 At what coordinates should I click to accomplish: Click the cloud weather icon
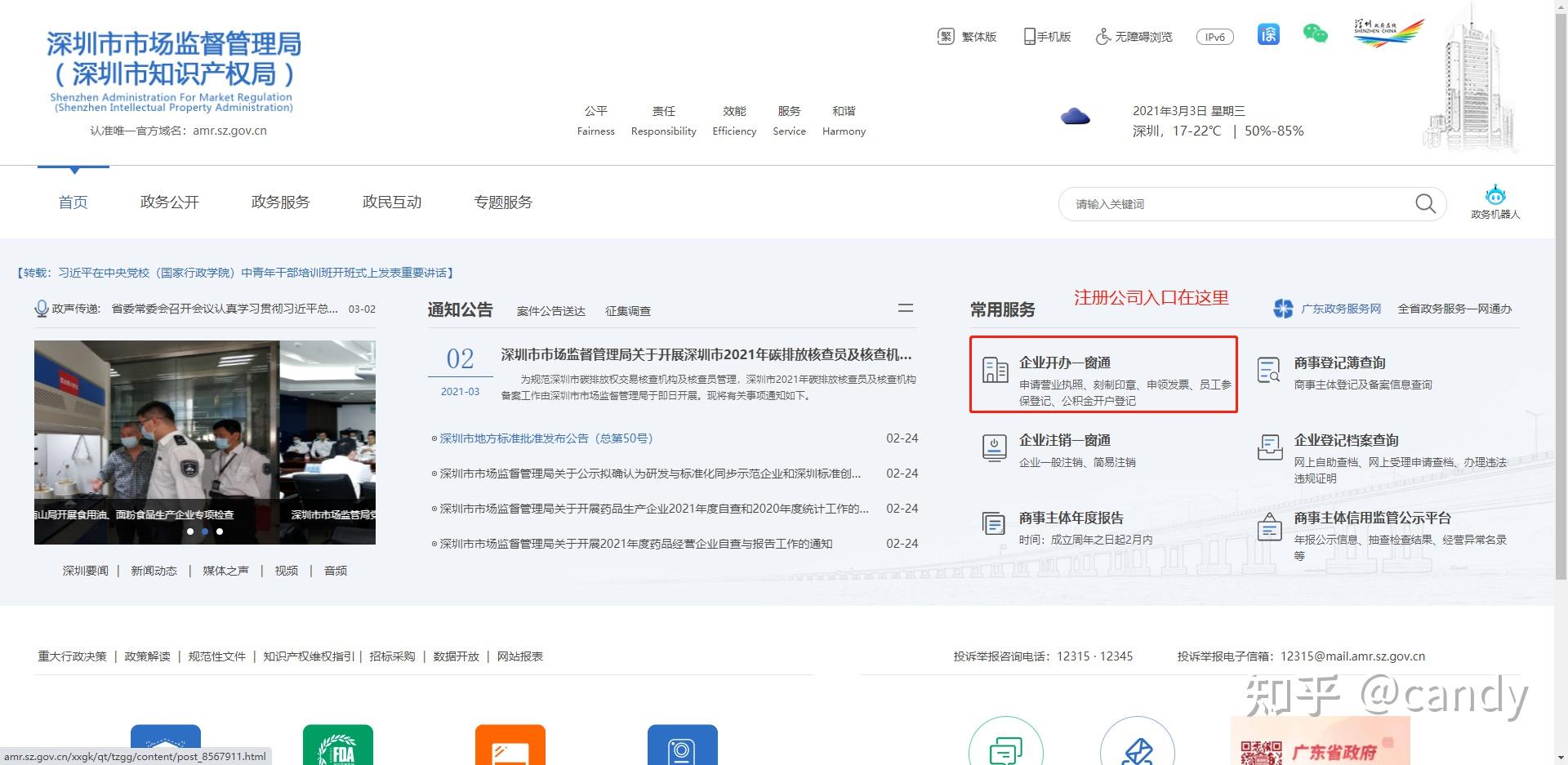(x=1075, y=116)
